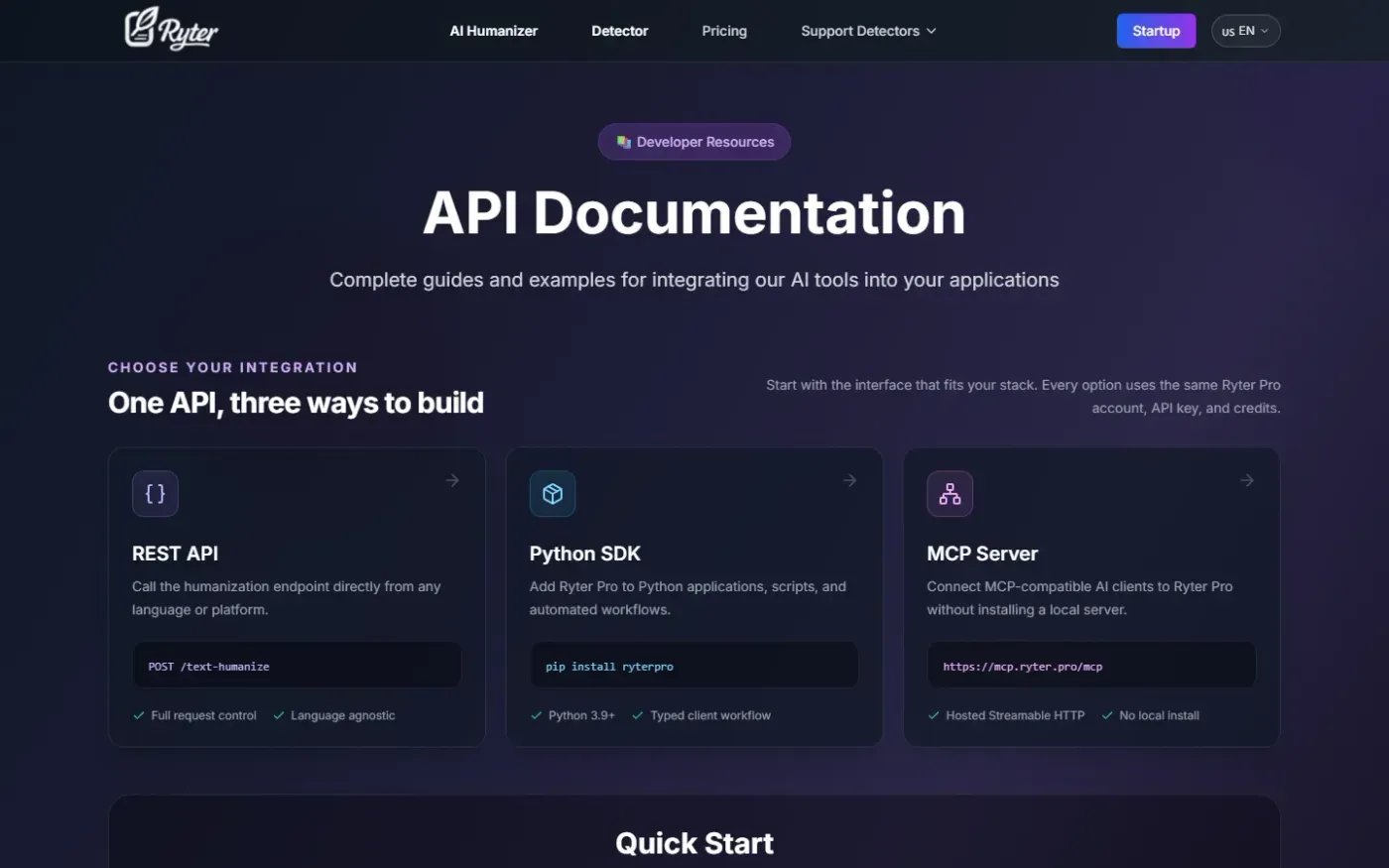Open MCP Server card via its arrow

1247,480
